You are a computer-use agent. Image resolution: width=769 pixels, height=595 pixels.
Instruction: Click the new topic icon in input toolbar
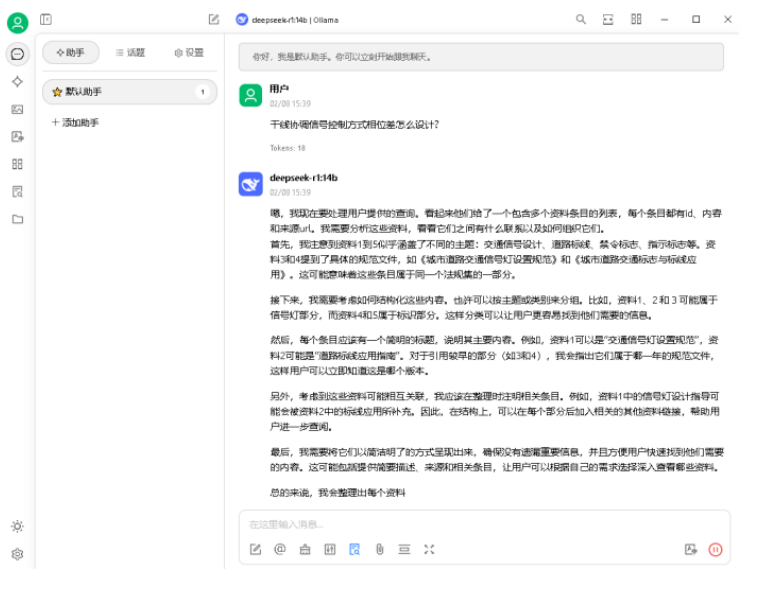[256, 549]
